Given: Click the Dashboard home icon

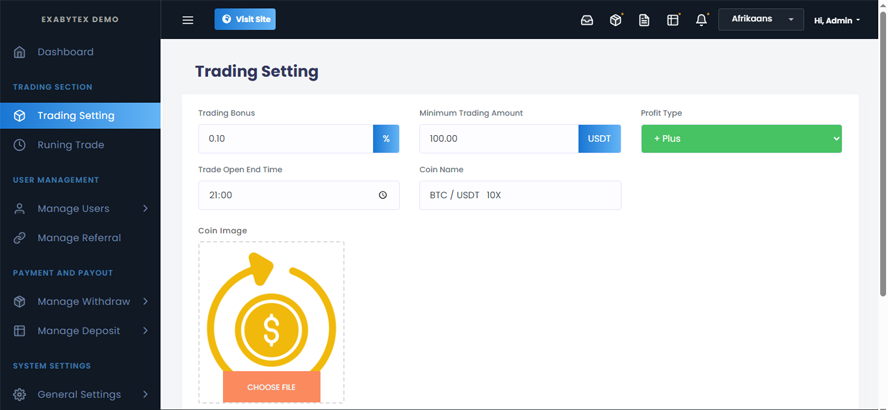Looking at the screenshot, I should tap(19, 52).
